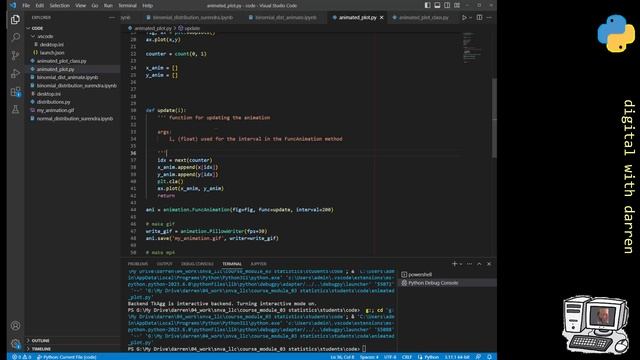
Task: Switch to binomial_distribution_surendra.ipynb tab
Action: [193, 18]
